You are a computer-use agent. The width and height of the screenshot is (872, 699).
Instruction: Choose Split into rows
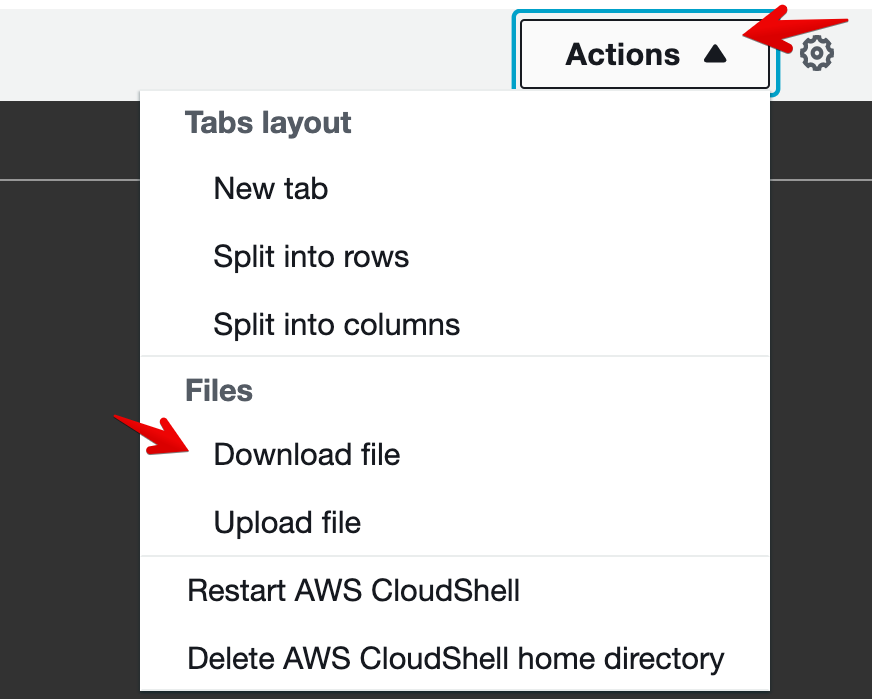311,257
